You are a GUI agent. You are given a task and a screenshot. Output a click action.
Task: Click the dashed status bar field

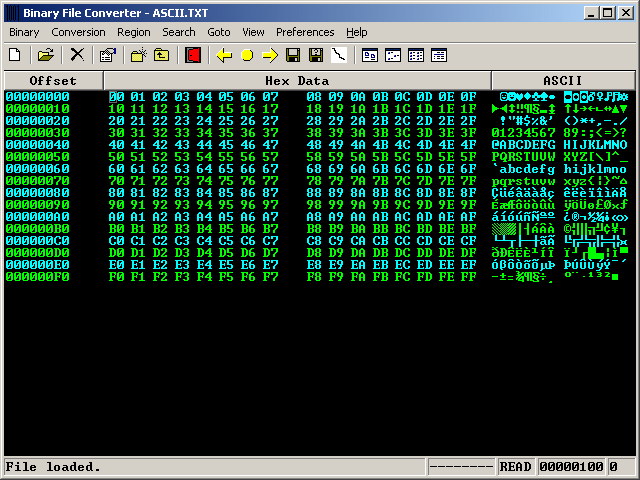(461, 467)
